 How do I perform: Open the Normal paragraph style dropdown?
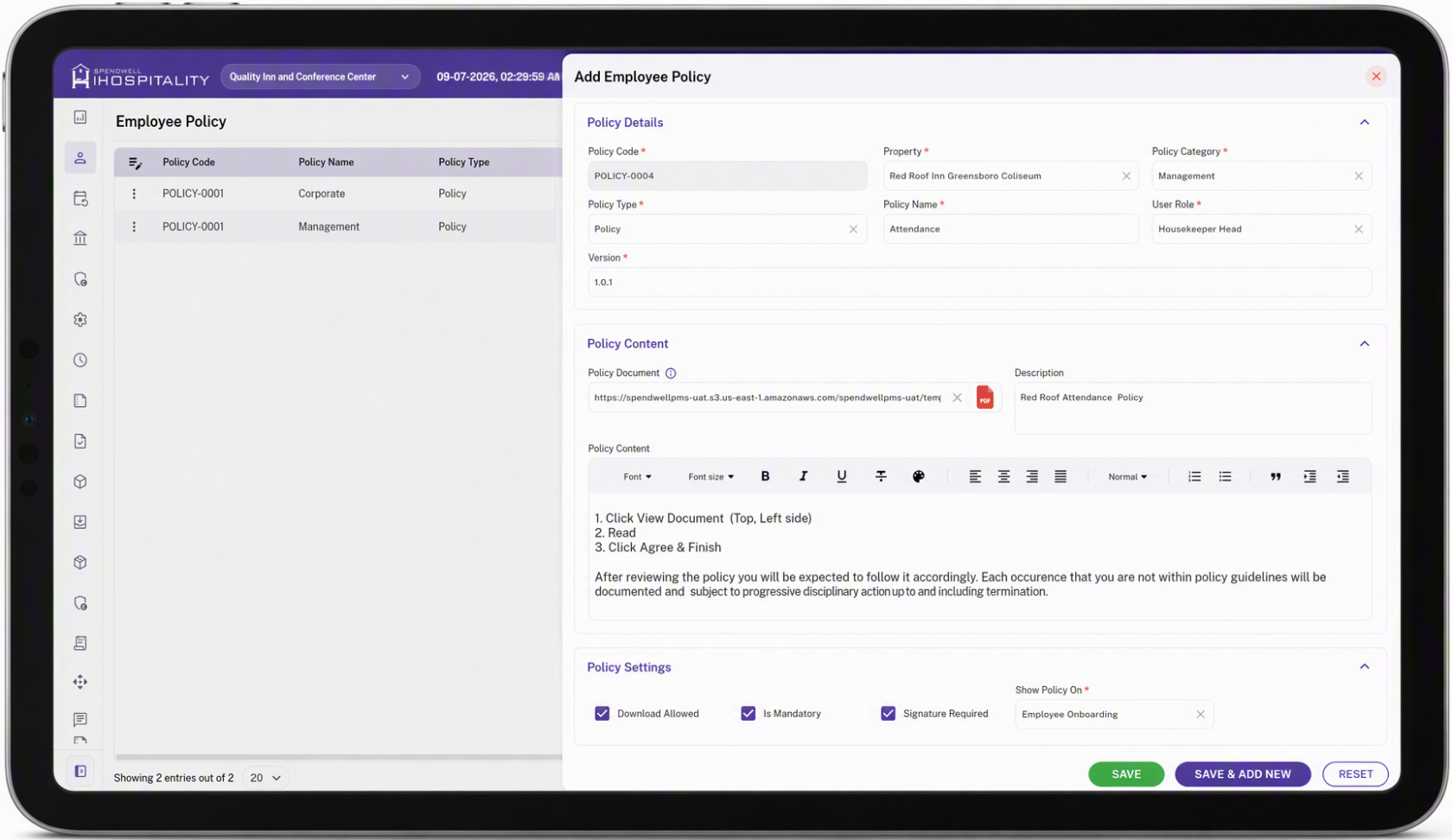click(1128, 477)
